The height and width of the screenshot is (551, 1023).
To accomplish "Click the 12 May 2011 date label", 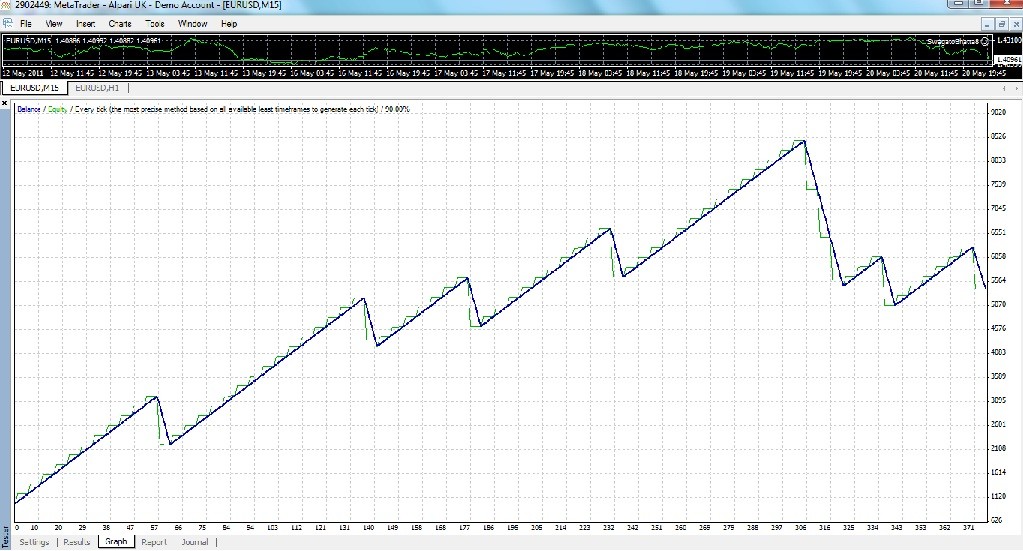I will (x=23, y=73).
